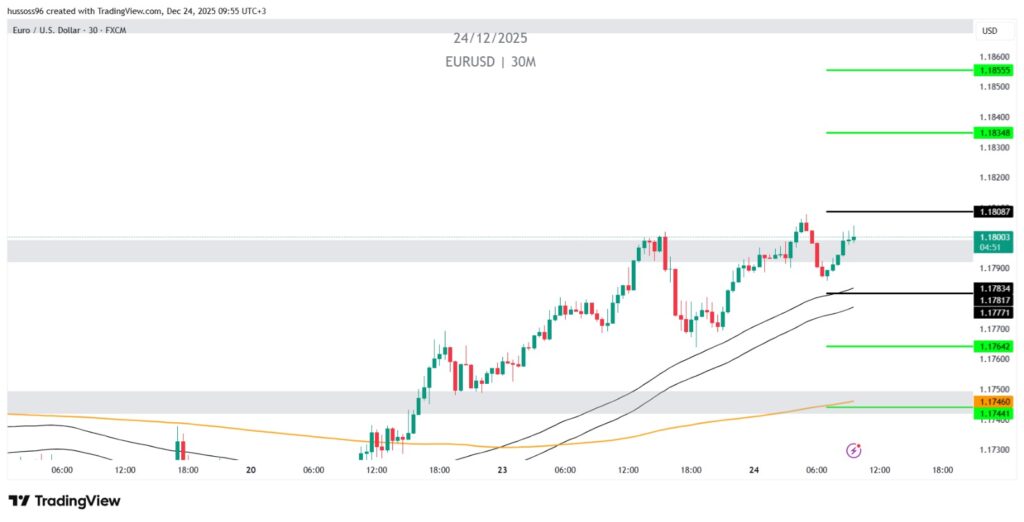This screenshot has width=1024, height=522.
Task: Click the TradingView logo
Action: (64, 500)
